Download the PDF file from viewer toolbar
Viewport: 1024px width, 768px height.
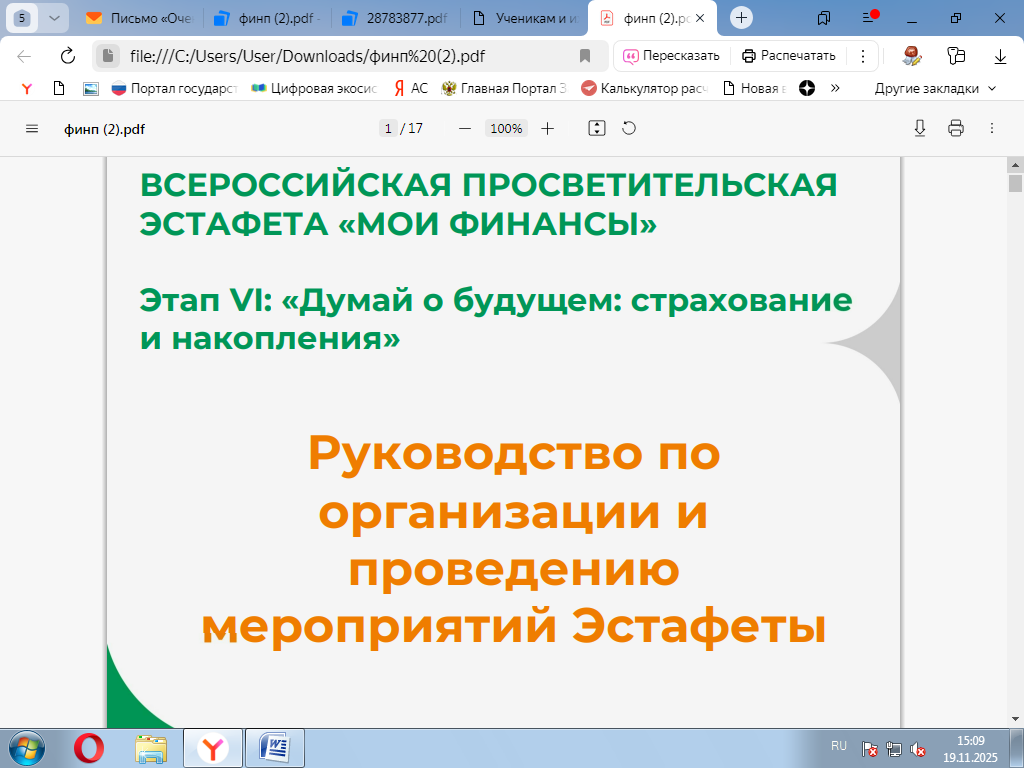[920, 128]
